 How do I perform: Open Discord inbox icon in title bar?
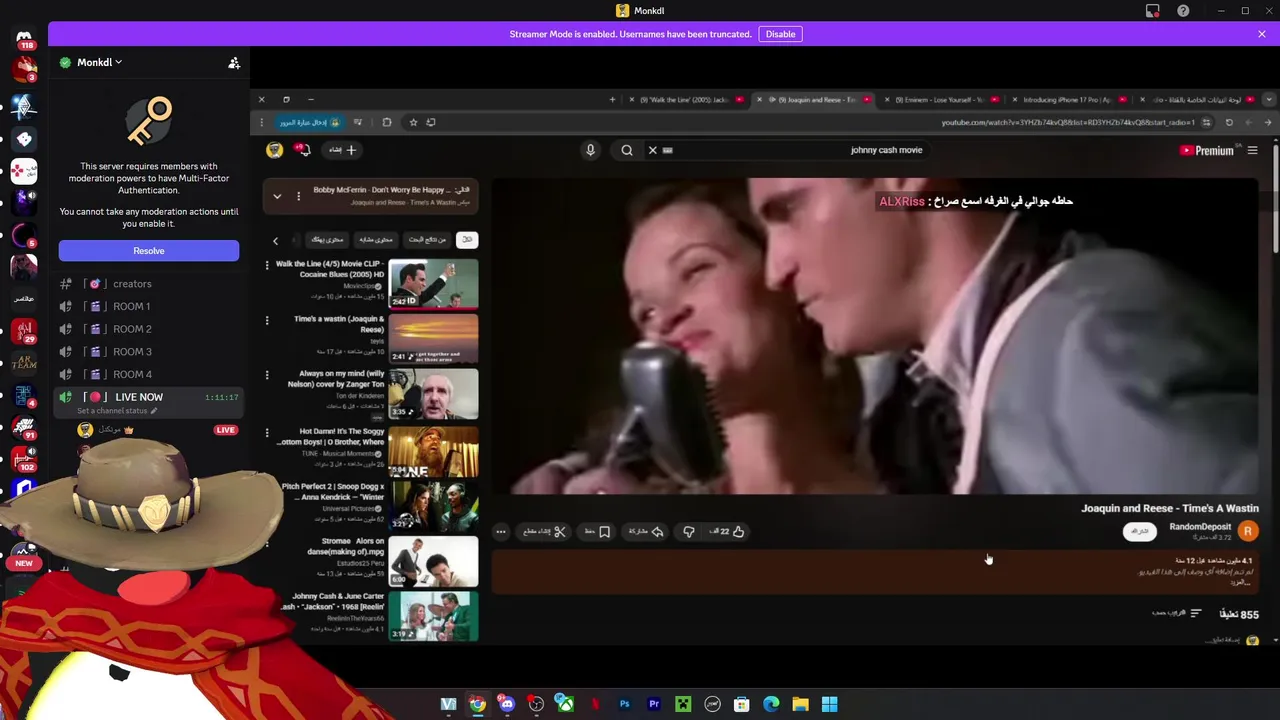[1153, 11]
